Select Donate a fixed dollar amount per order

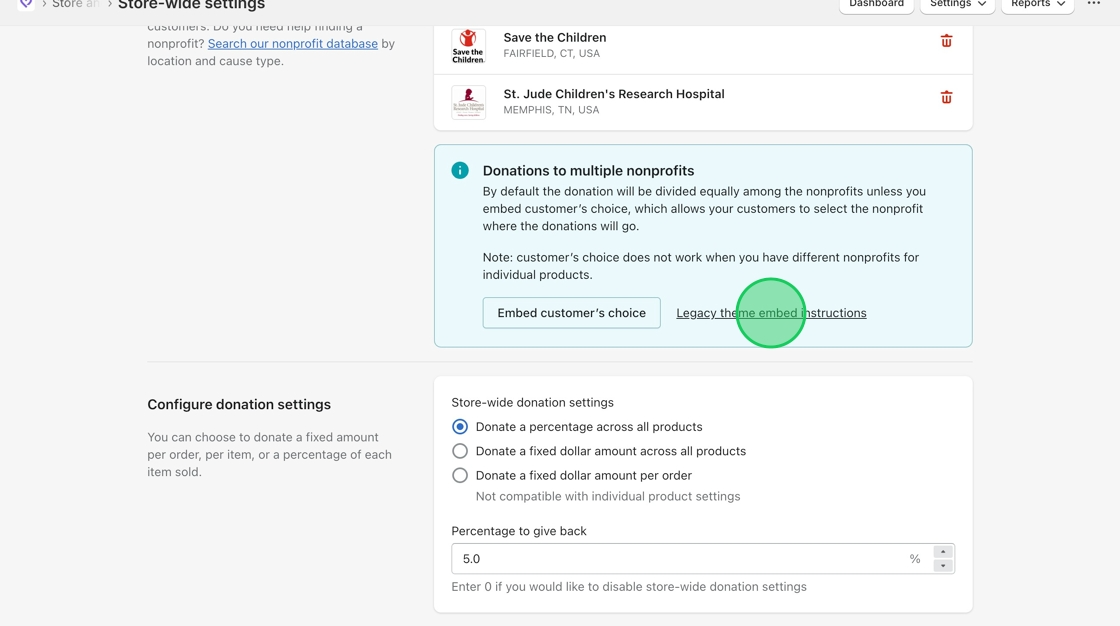pos(460,475)
